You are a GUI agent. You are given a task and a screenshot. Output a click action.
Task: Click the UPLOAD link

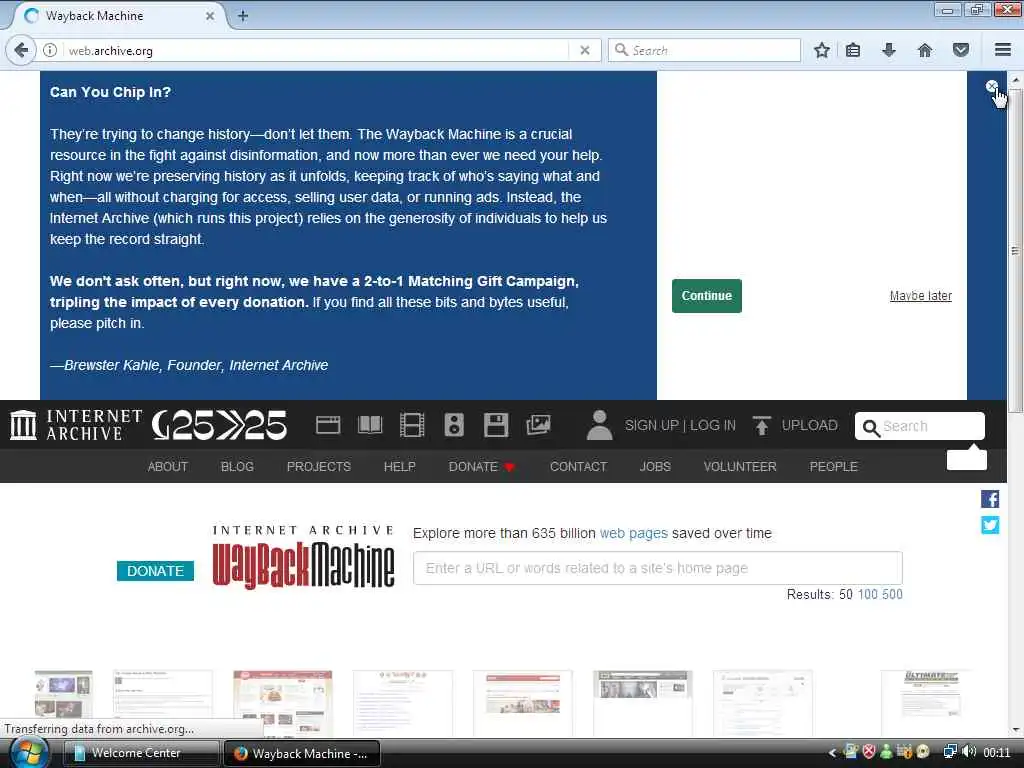pos(809,425)
